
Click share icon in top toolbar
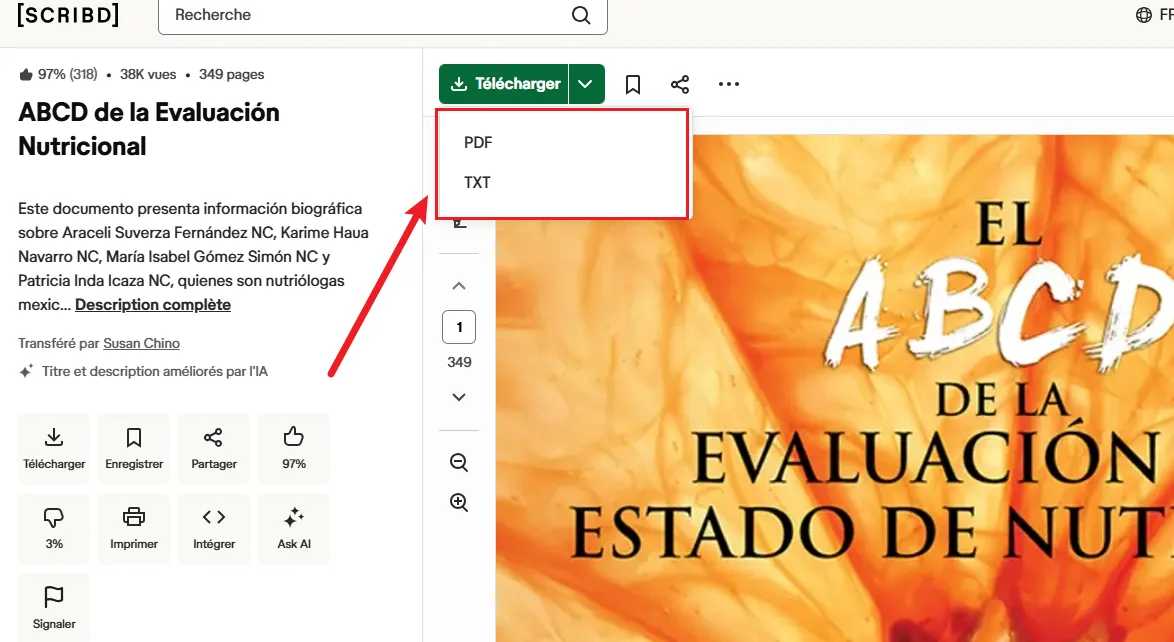coord(680,85)
